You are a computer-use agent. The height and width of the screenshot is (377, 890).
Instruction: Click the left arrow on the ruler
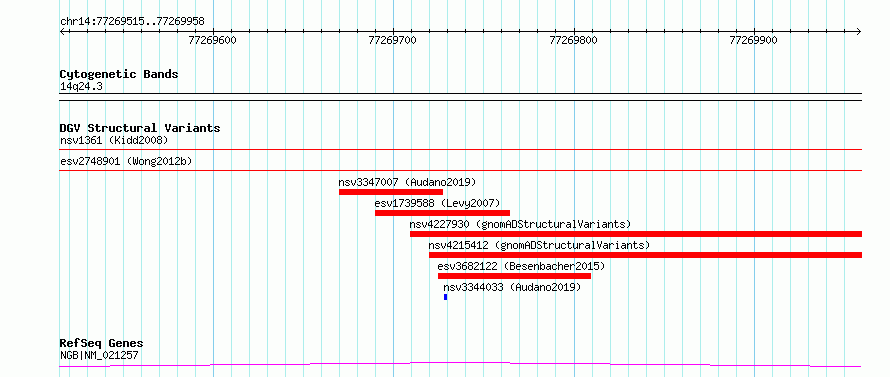pos(63,32)
